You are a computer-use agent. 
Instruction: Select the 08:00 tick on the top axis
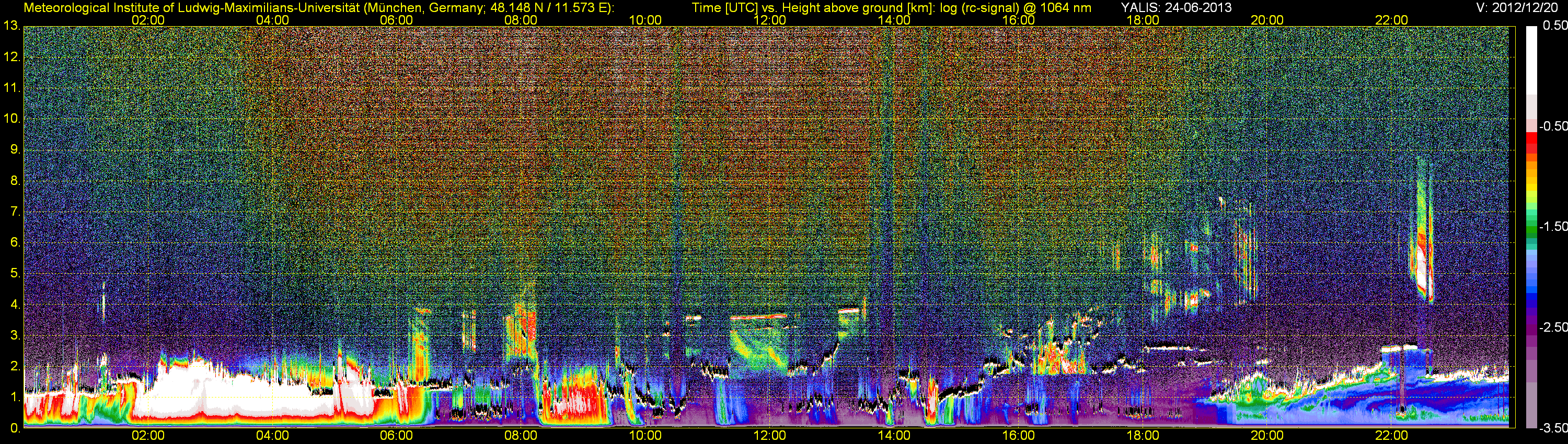[521, 20]
